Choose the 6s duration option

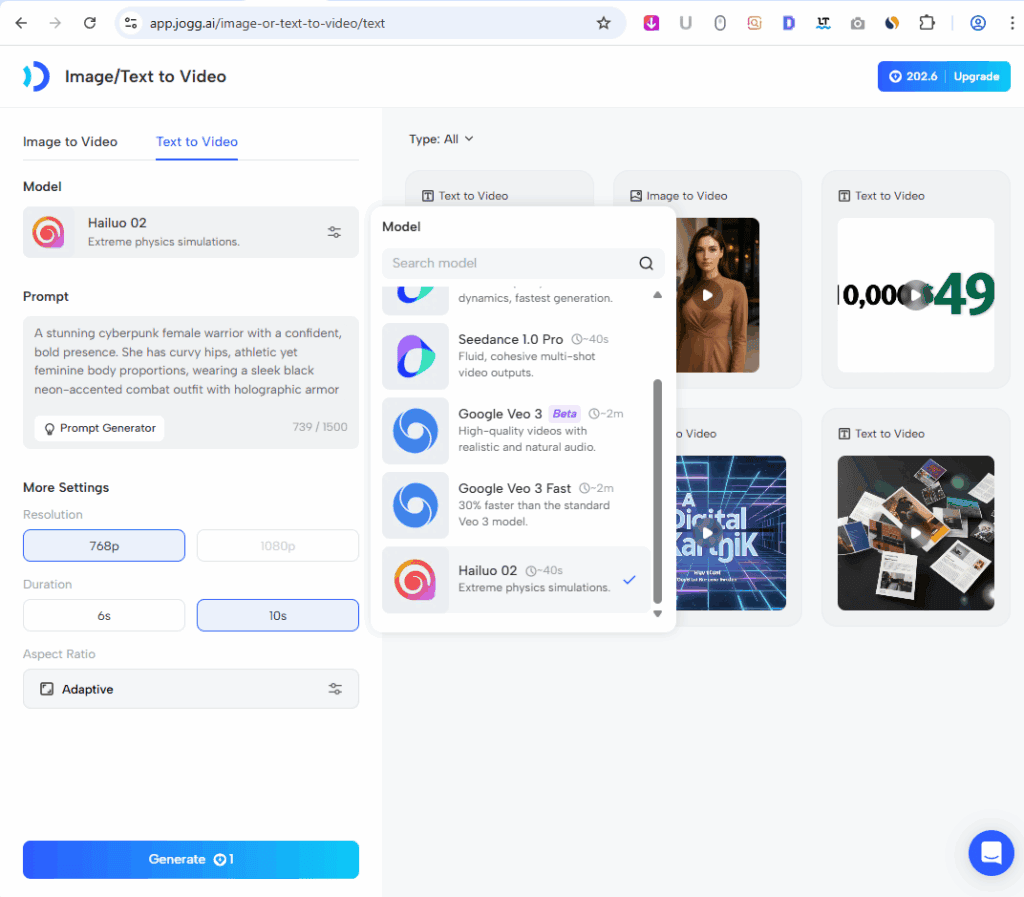click(x=104, y=616)
